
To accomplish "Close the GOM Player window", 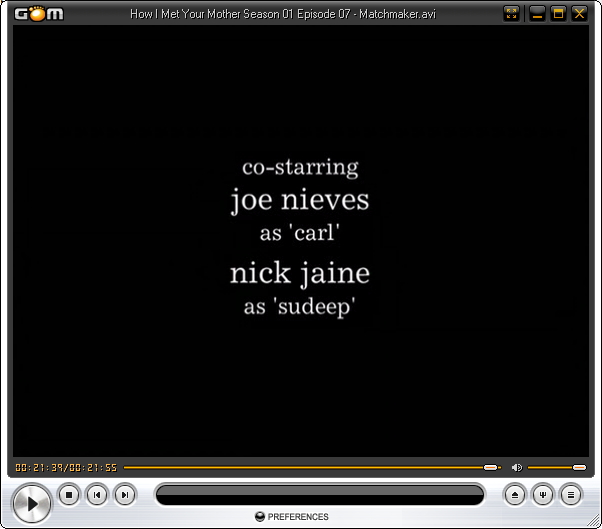I will 579,14.
